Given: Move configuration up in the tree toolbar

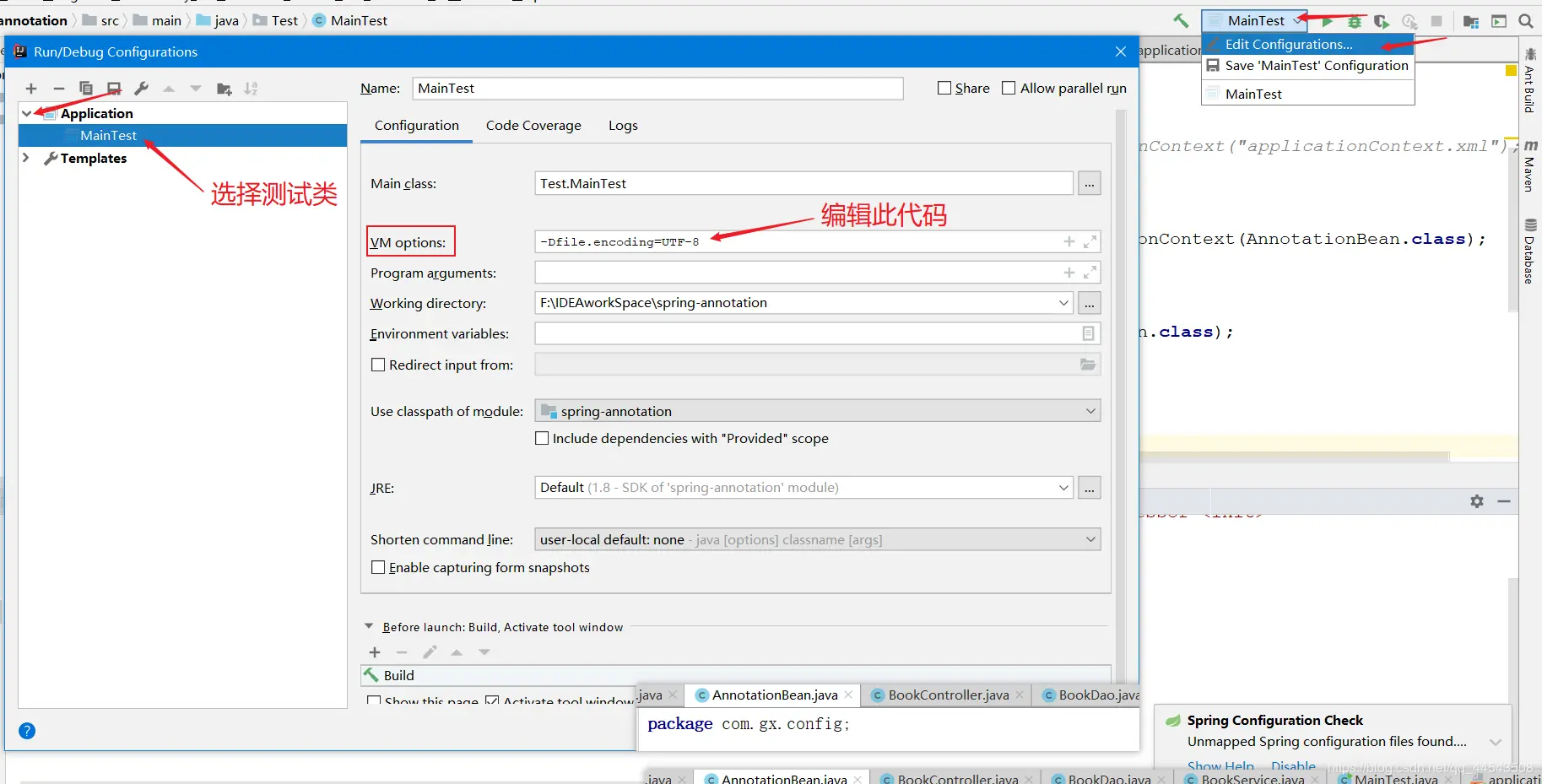Looking at the screenshot, I should coord(169,89).
